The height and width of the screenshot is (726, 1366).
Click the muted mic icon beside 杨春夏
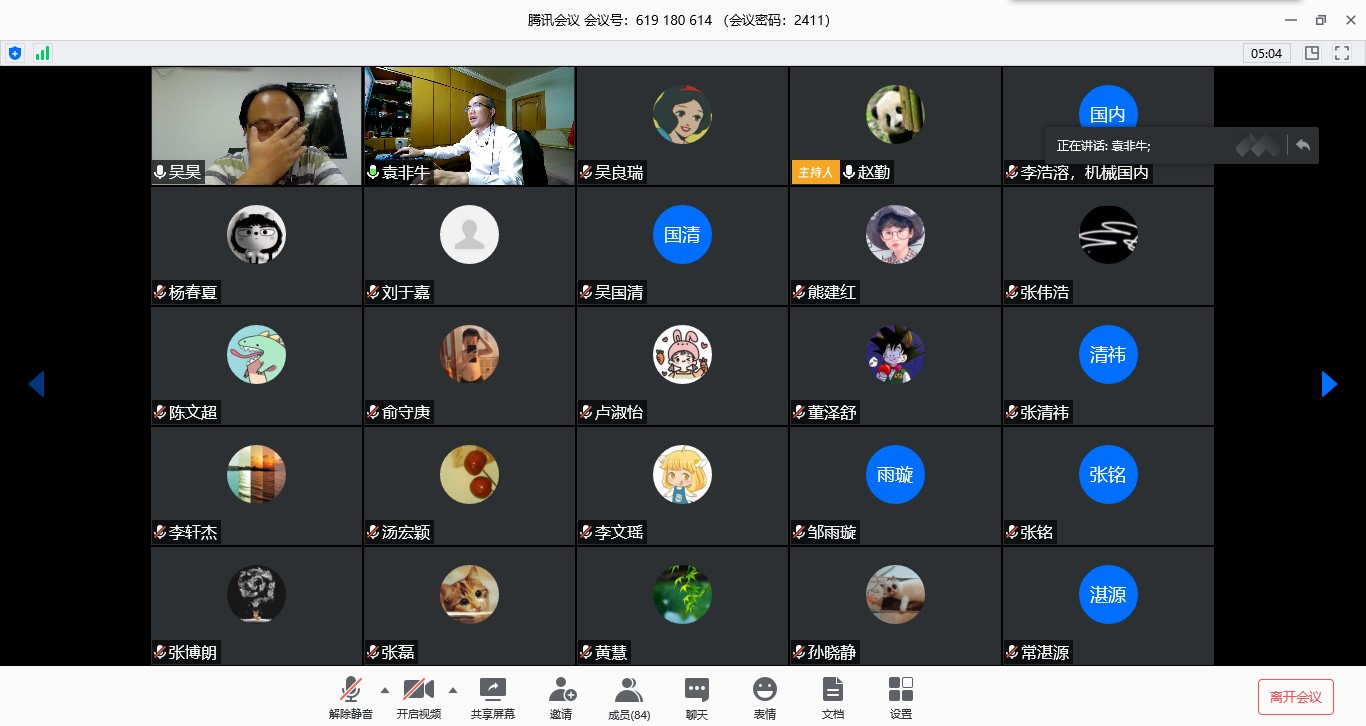pyautogui.click(x=160, y=292)
